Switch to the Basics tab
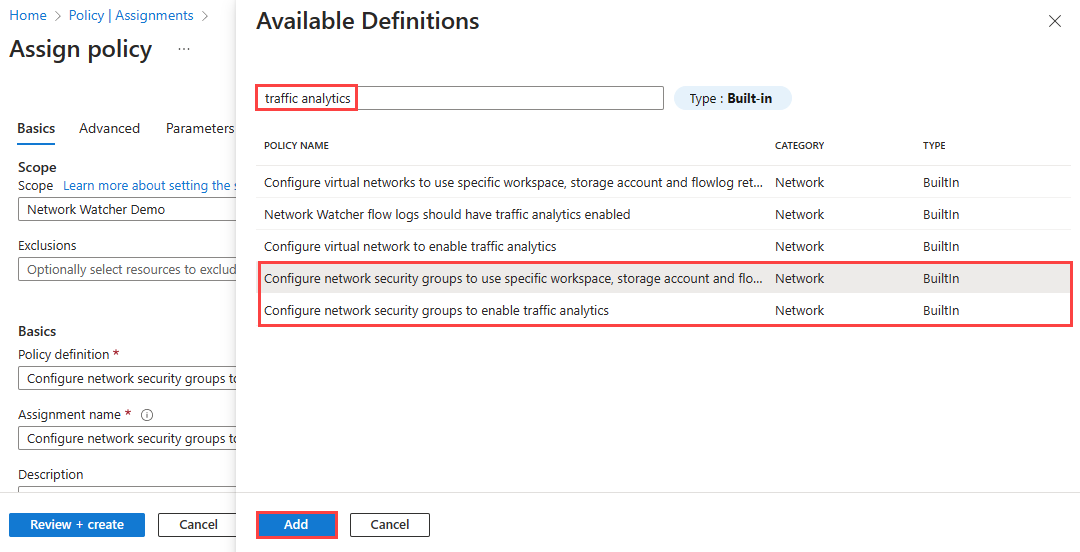 [36, 128]
